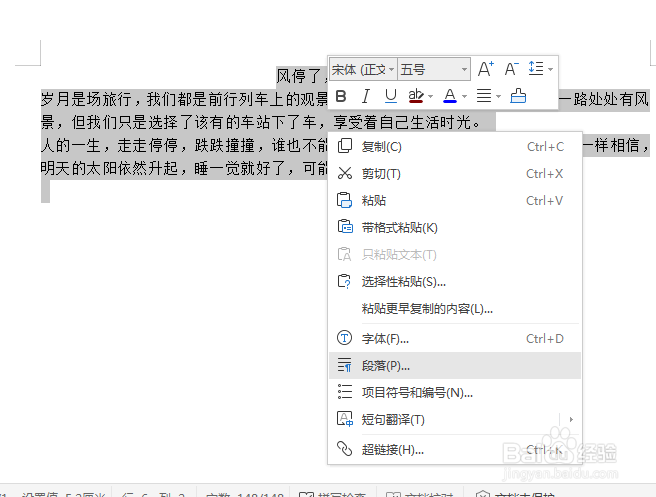Open 字体(F)... font dialog
656x497 pixels.
pyautogui.click(x=455, y=338)
